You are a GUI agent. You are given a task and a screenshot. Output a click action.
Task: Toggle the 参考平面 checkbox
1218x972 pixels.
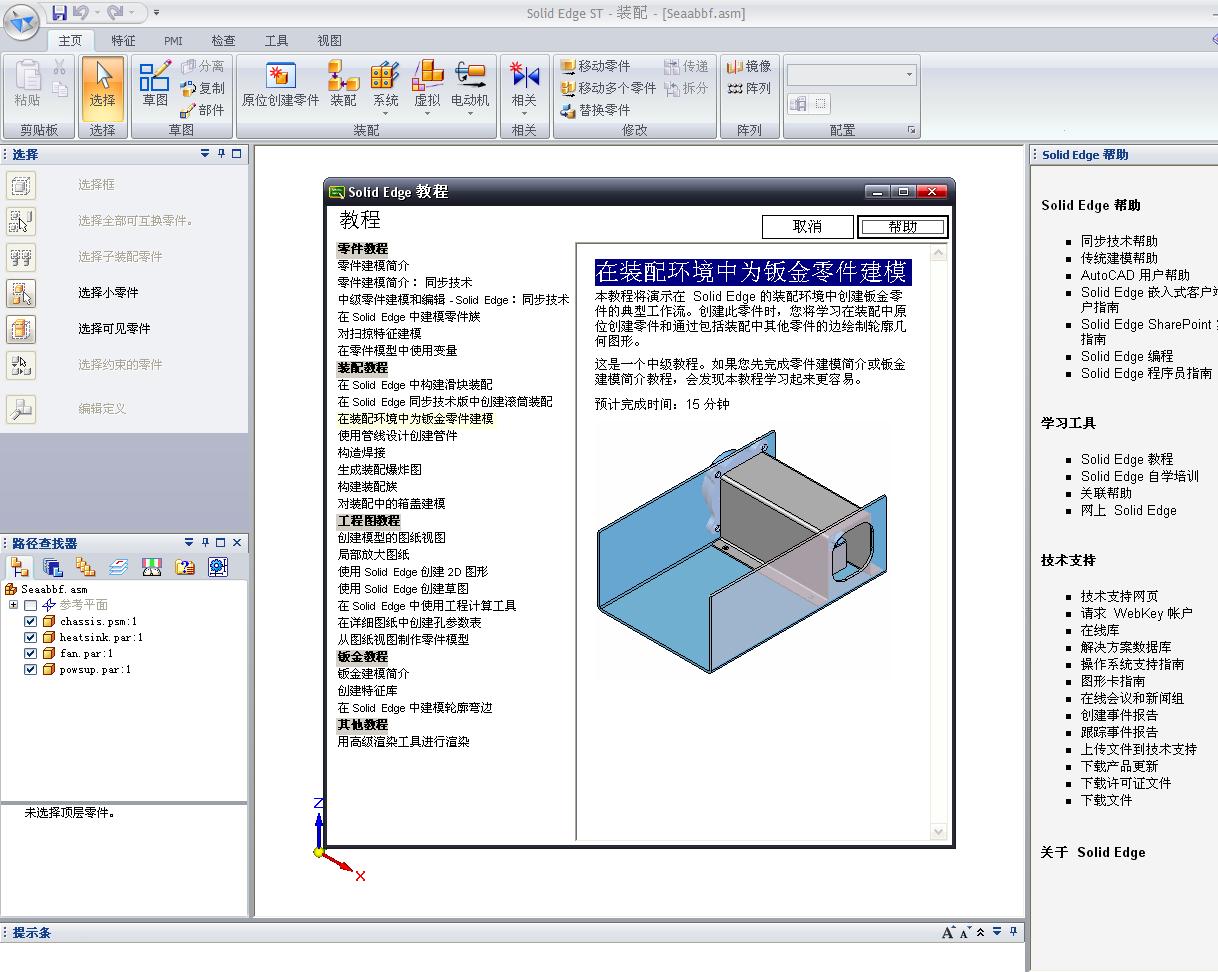click(x=31, y=605)
